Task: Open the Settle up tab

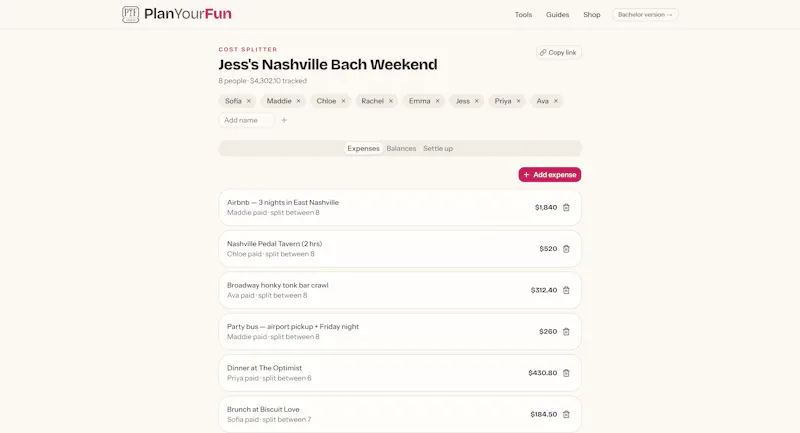Action: pos(438,148)
